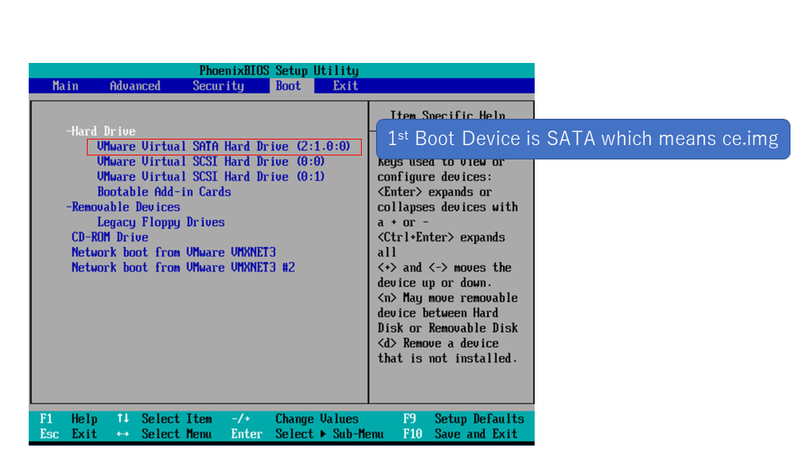Switch to the Advanced tab
Screen dimensions: 800x456
pos(135,86)
